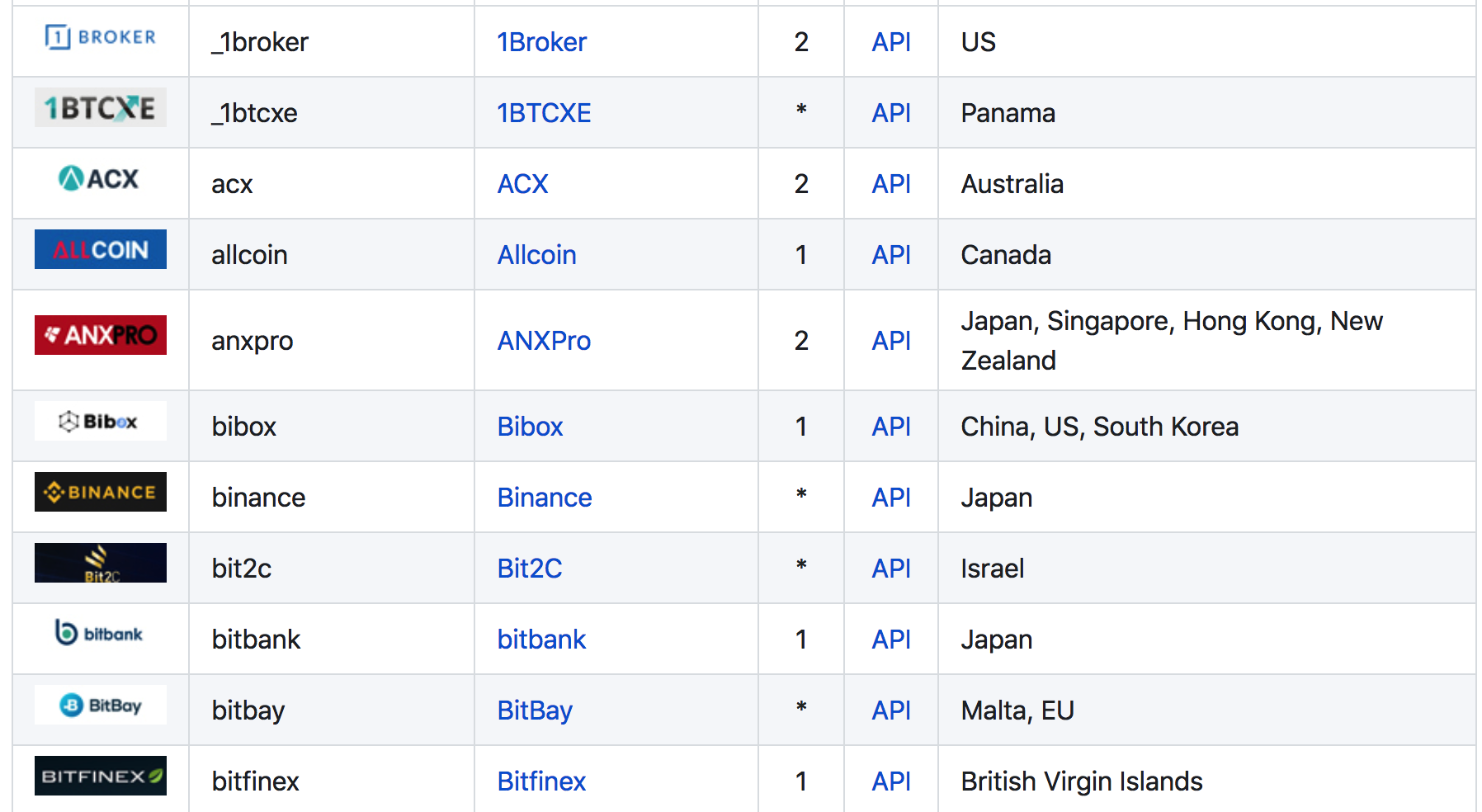
Task: Click the Bitfinex dark logo
Action: tap(101, 776)
